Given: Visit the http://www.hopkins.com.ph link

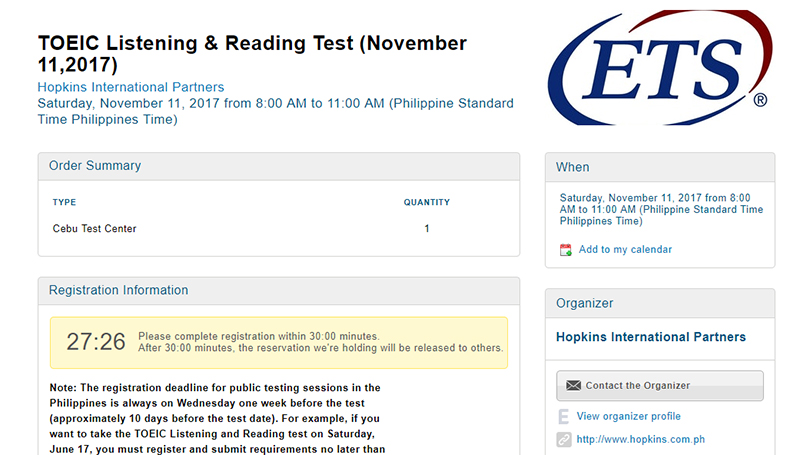Looking at the screenshot, I should click(x=641, y=439).
